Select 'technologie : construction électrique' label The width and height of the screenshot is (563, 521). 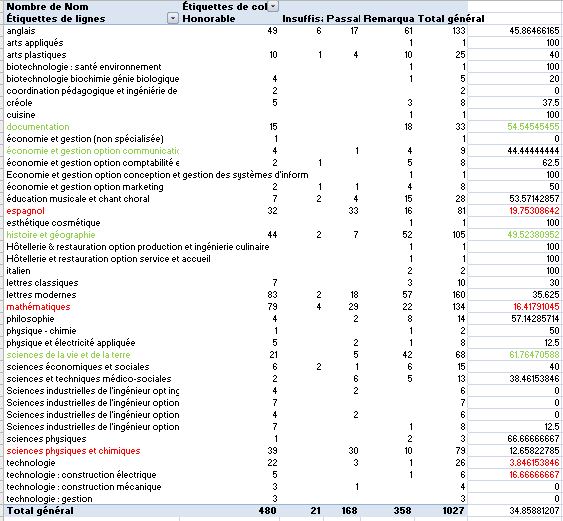(x=81, y=475)
